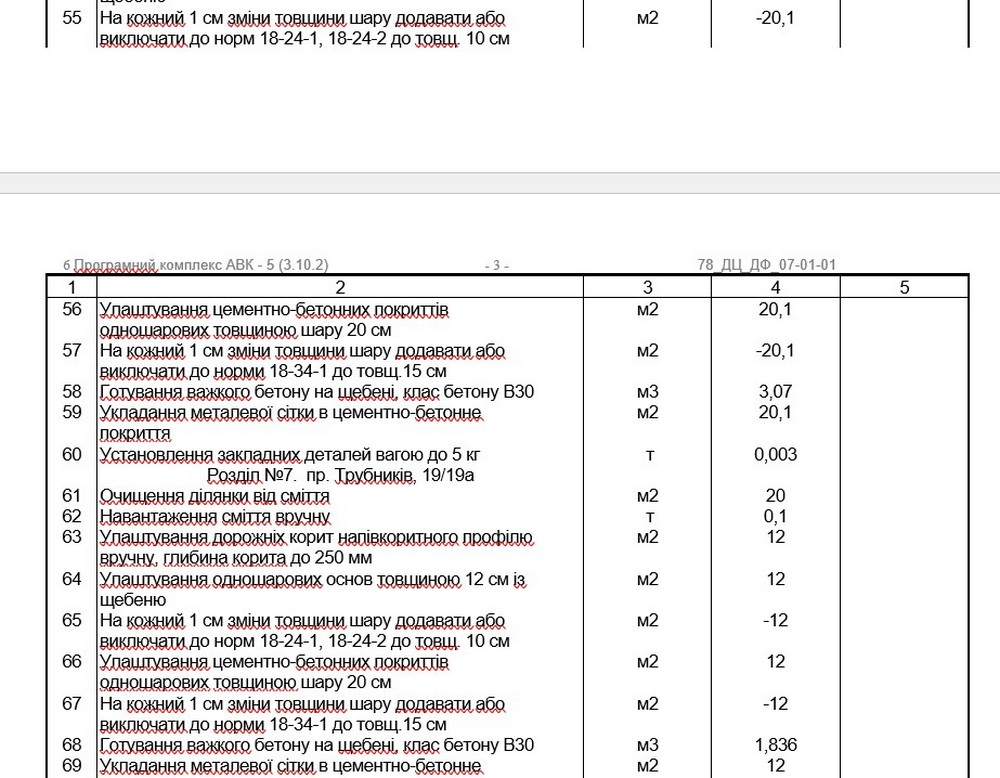Click section heading "Розділ №7. пр. Трубників, 19/19а"
1000x778 pixels.
tap(340, 475)
